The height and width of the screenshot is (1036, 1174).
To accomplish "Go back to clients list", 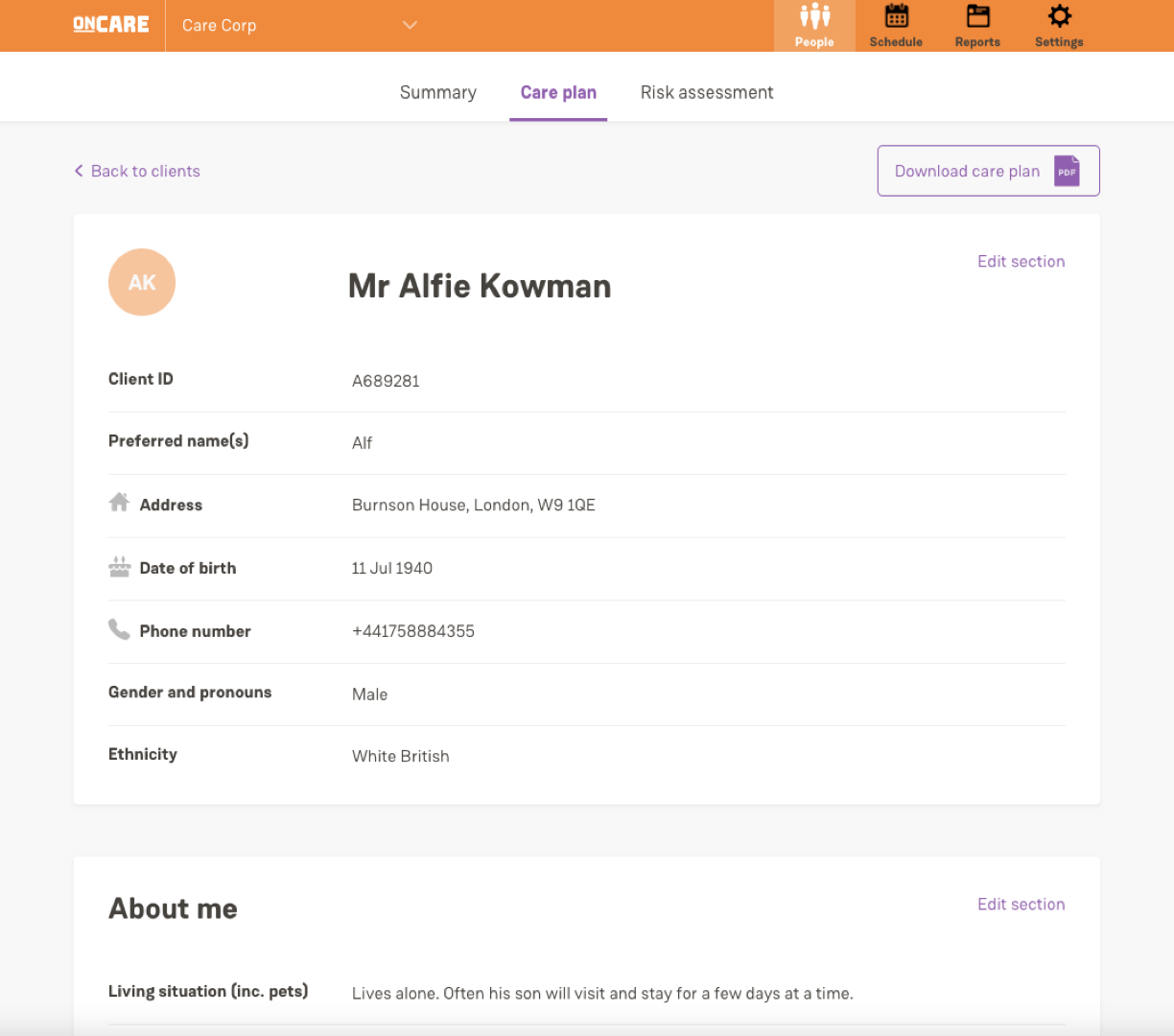I will click(146, 171).
